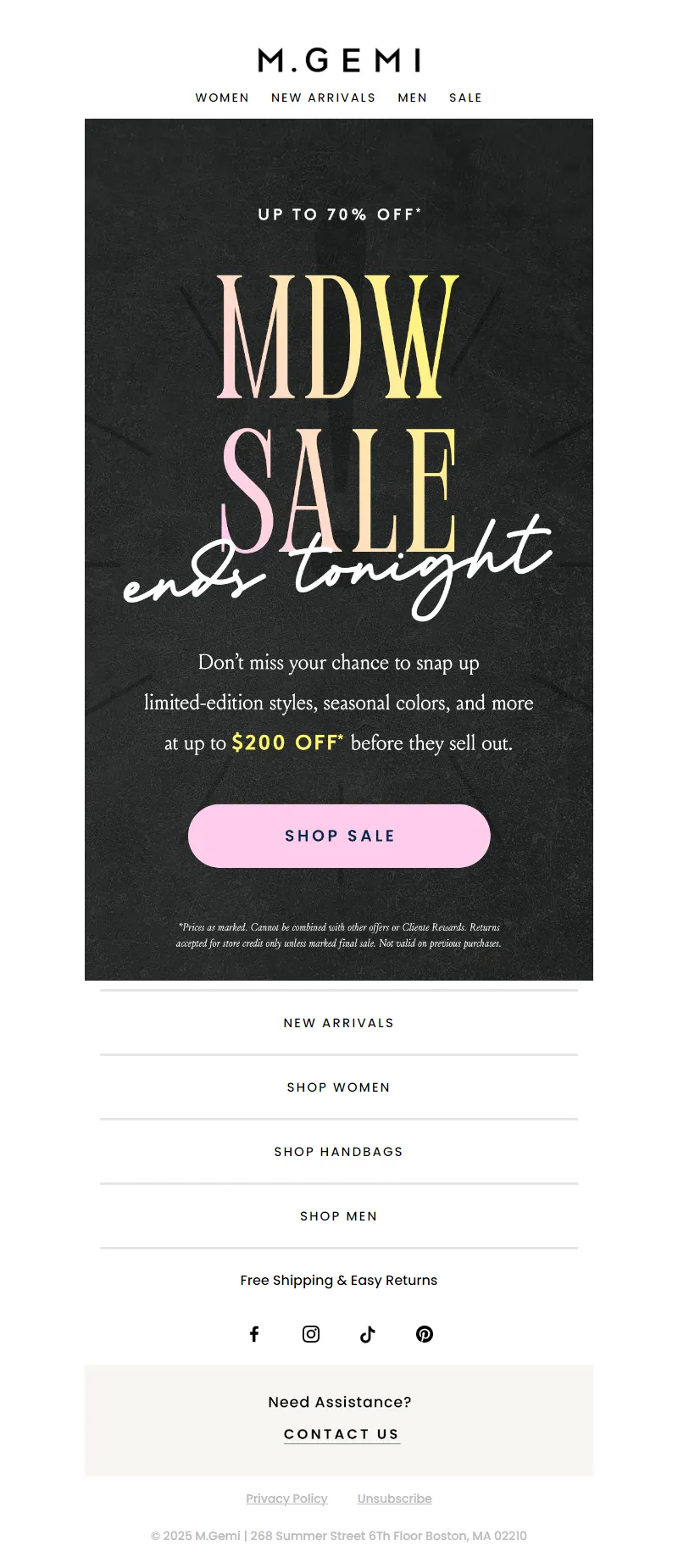Click the New Arrivals row link
Screen dimensions: 678x1568
tap(339, 1023)
